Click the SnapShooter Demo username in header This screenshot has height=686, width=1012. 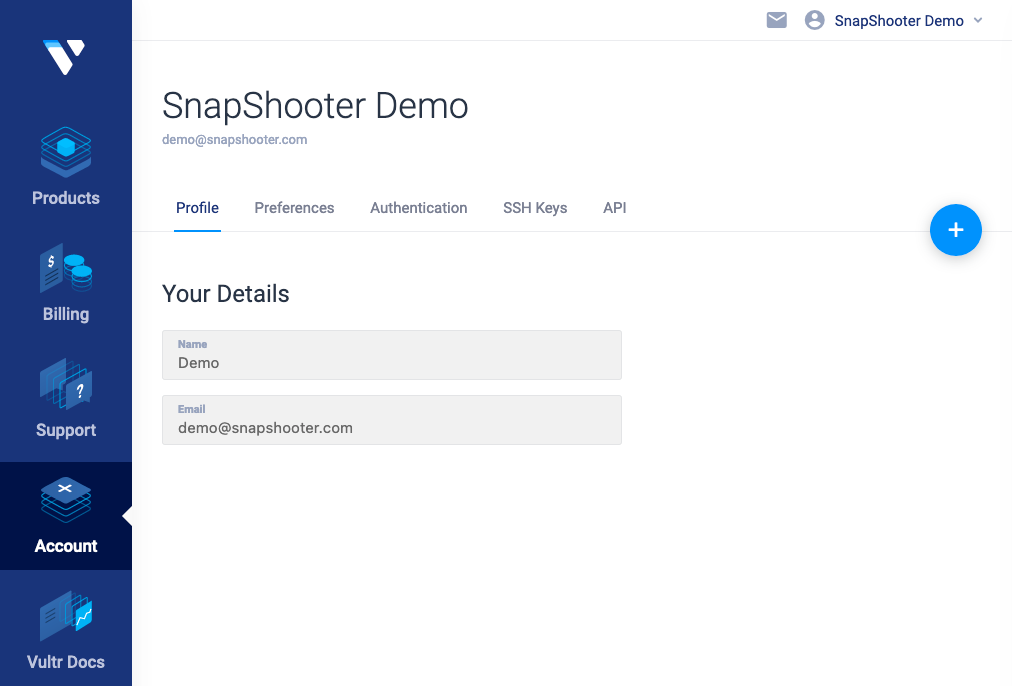[x=899, y=21]
